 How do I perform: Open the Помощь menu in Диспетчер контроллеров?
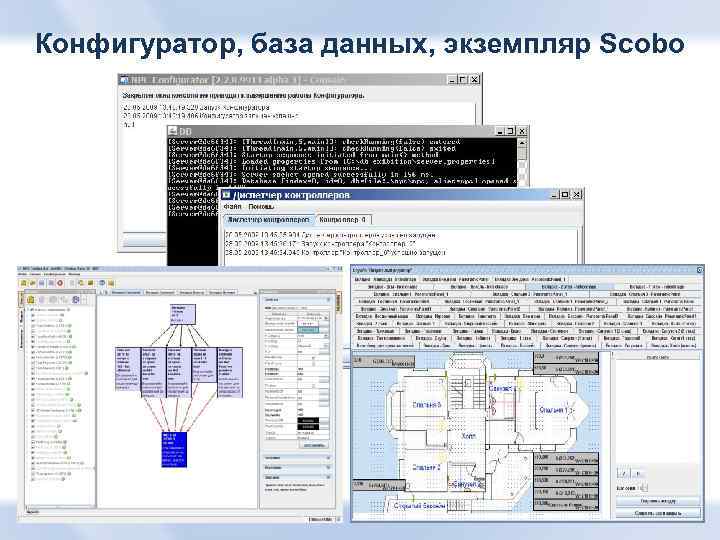pyautogui.click(x=261, y=207)
